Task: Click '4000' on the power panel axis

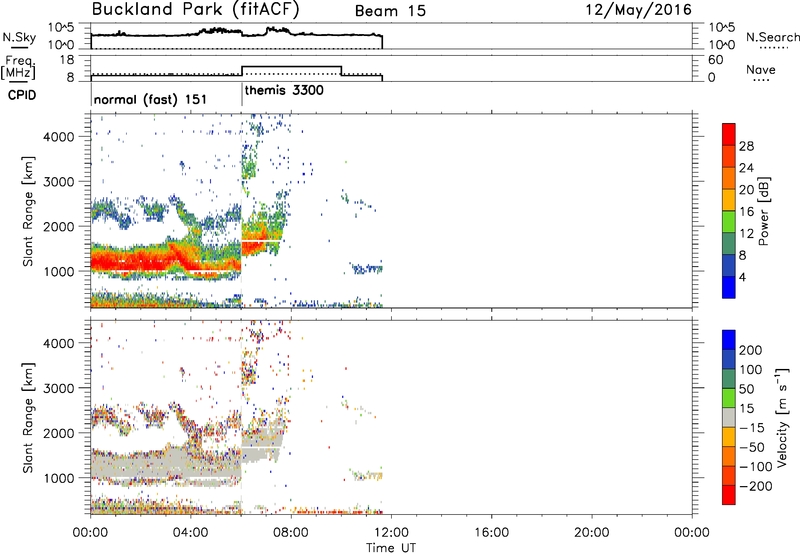Action: point(58,137)
